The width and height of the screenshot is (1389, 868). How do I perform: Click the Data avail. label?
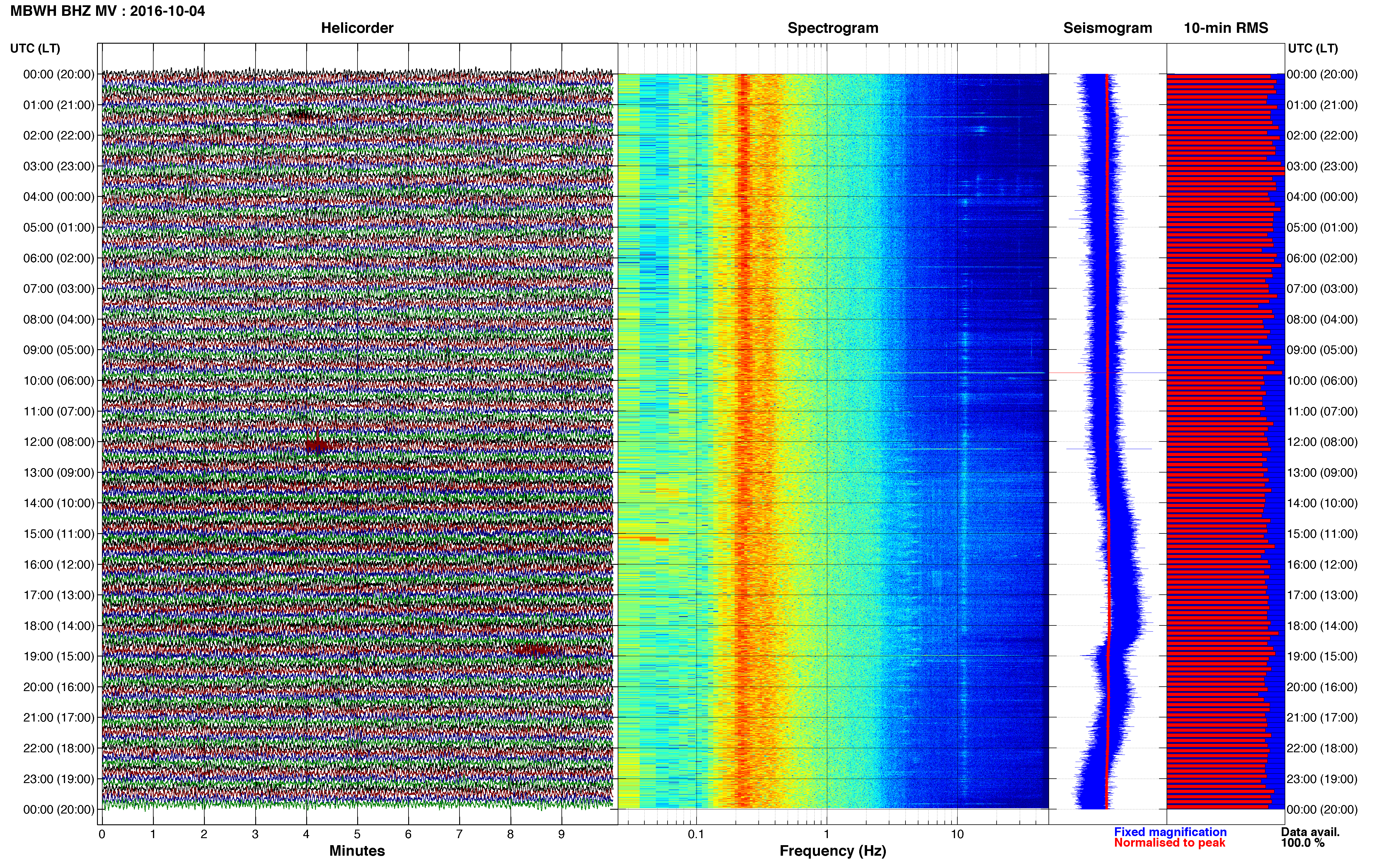pyautogui.click(x=1310, y=832)
